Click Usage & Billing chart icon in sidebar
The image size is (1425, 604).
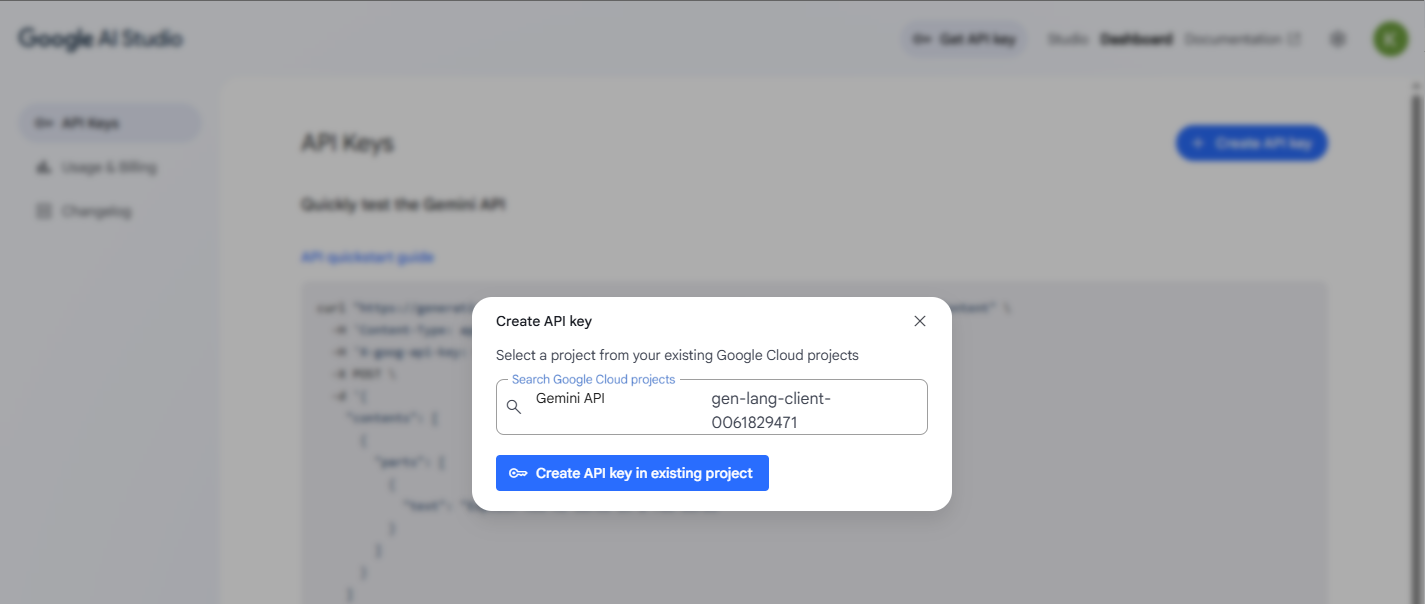click(43, 167)
